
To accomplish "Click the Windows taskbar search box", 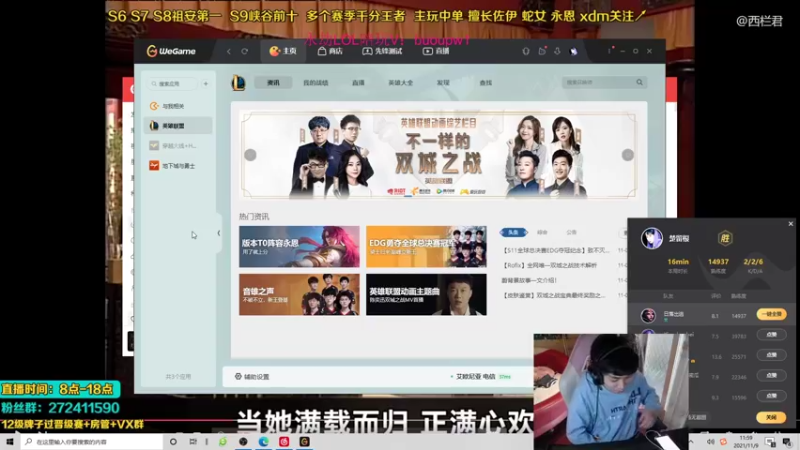I will 92,442.
